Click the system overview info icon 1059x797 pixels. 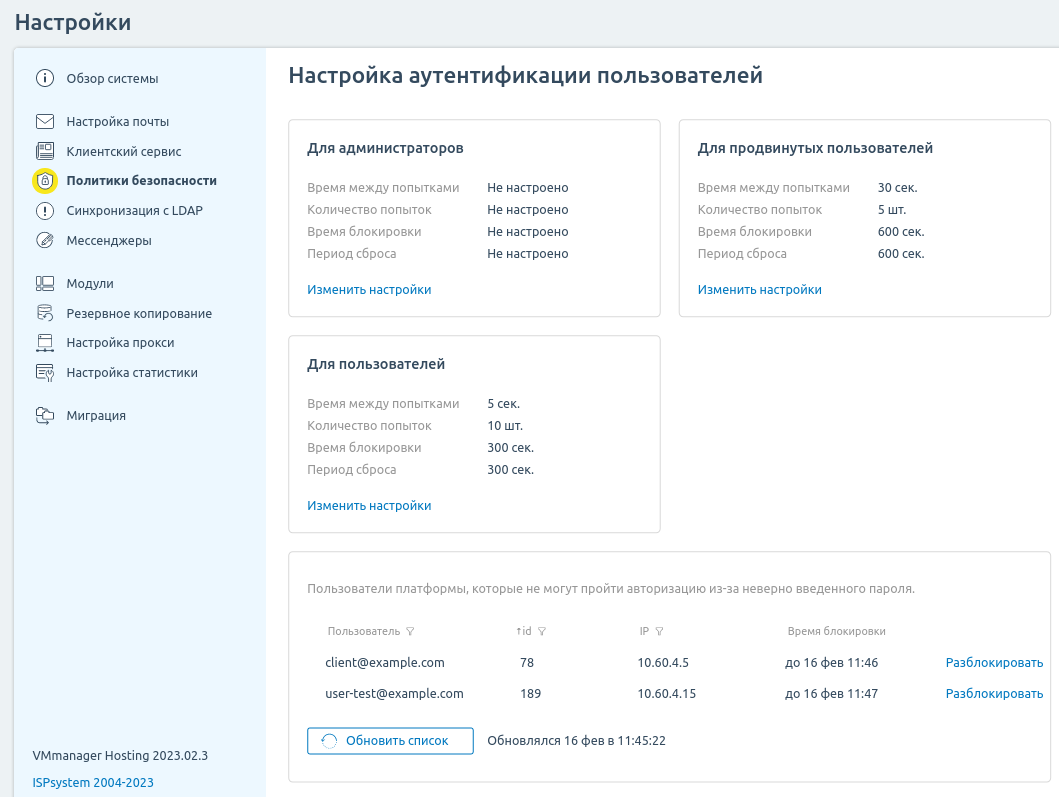[x=45, y=78]
